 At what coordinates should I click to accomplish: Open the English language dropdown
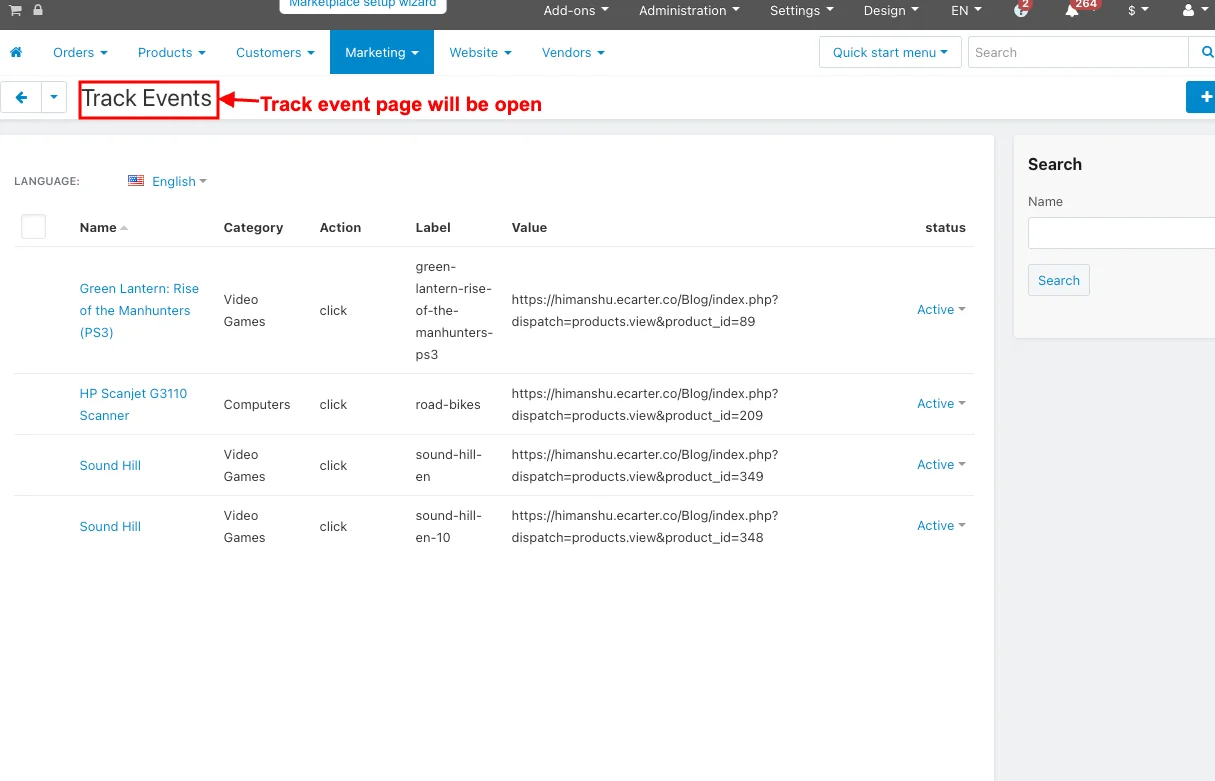[x=168, y=181]
